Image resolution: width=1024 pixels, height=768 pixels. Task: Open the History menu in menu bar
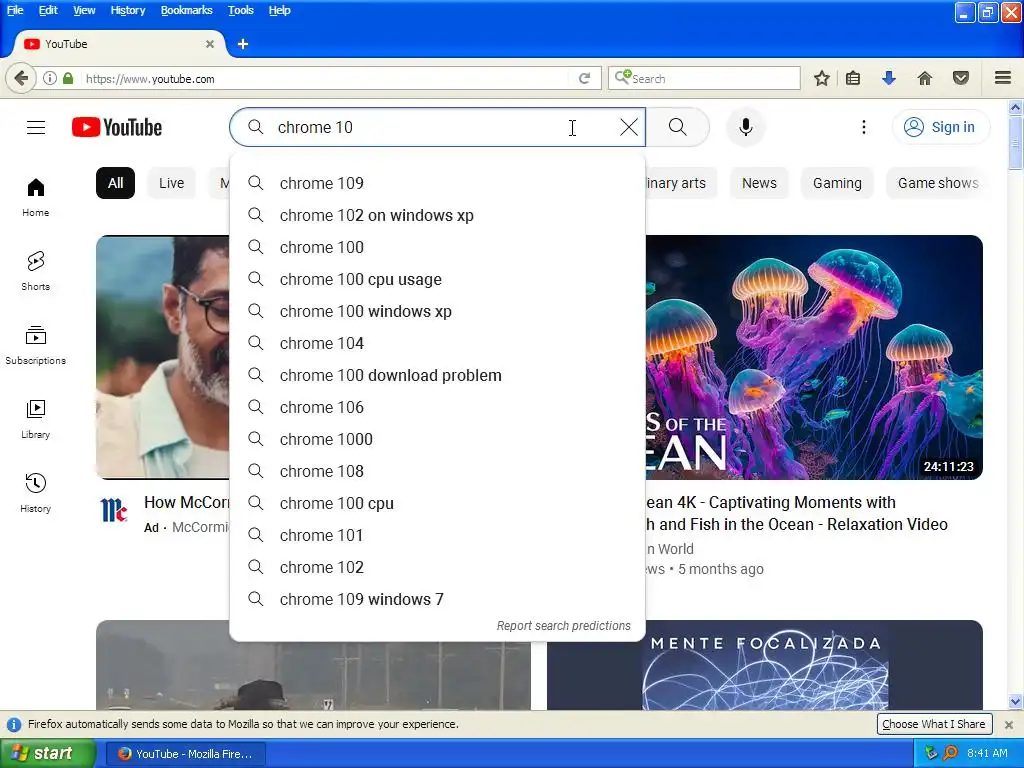127,10
